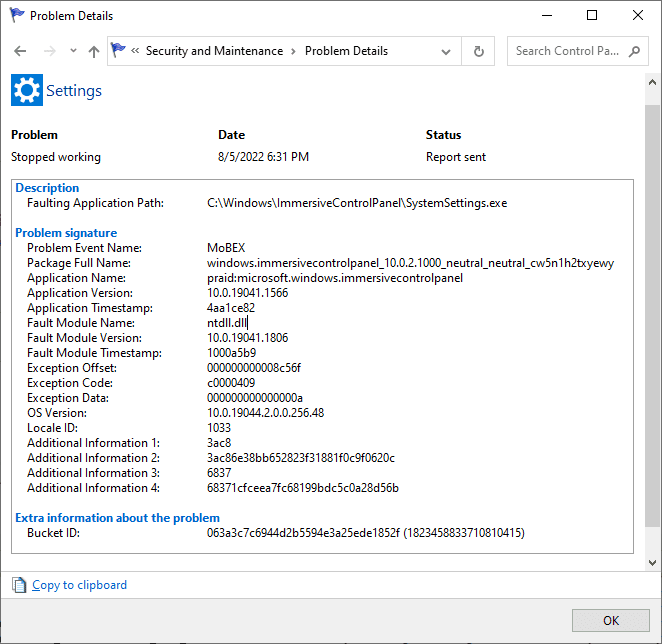Click the SystemSettings.exe path value
662x644 pixels.
(357, 203)
